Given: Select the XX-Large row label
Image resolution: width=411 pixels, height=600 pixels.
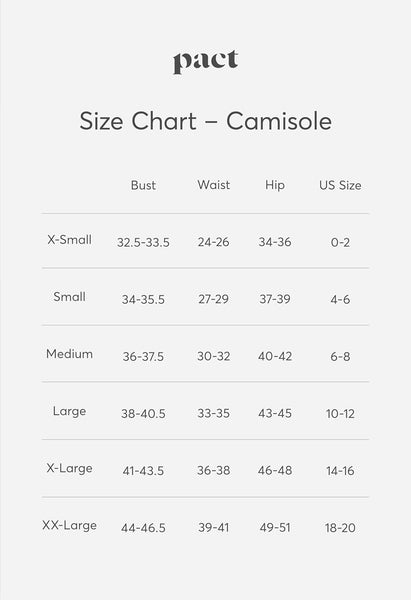Looking at the screenshot, I should pyautogui.click(x=69, y=525).
